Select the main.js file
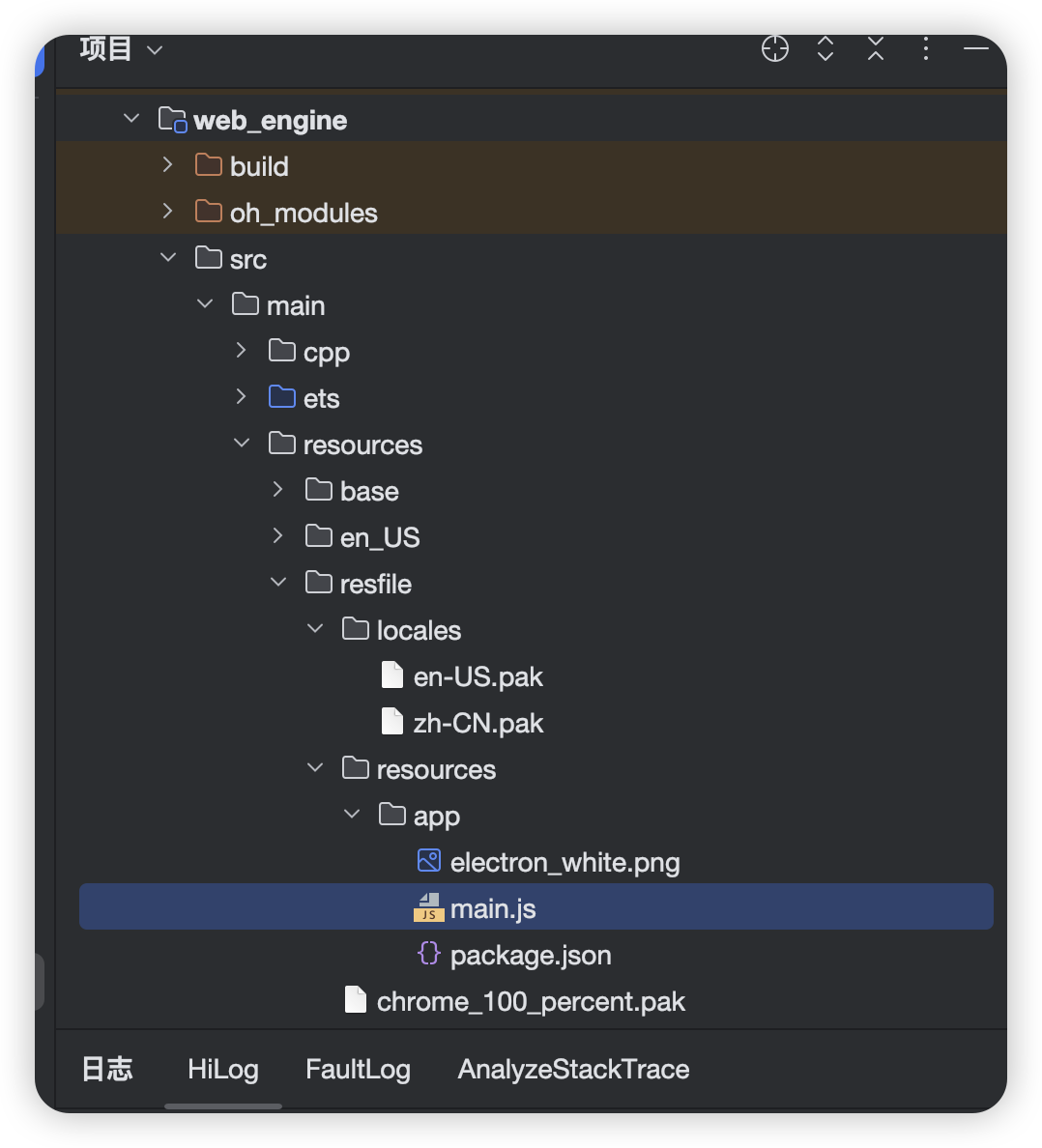Viewport: 1042px width, 1148px height. (x=493, y=908)
